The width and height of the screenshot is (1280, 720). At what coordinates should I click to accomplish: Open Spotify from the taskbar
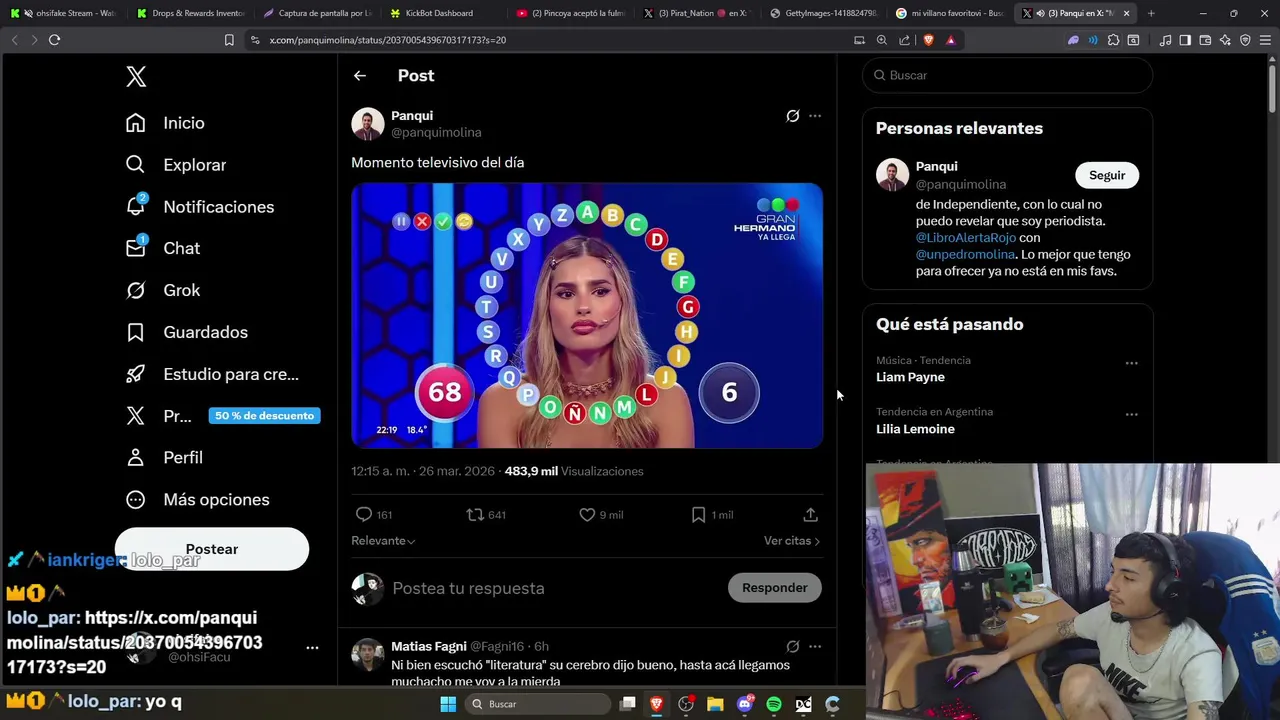coord(774,704)
